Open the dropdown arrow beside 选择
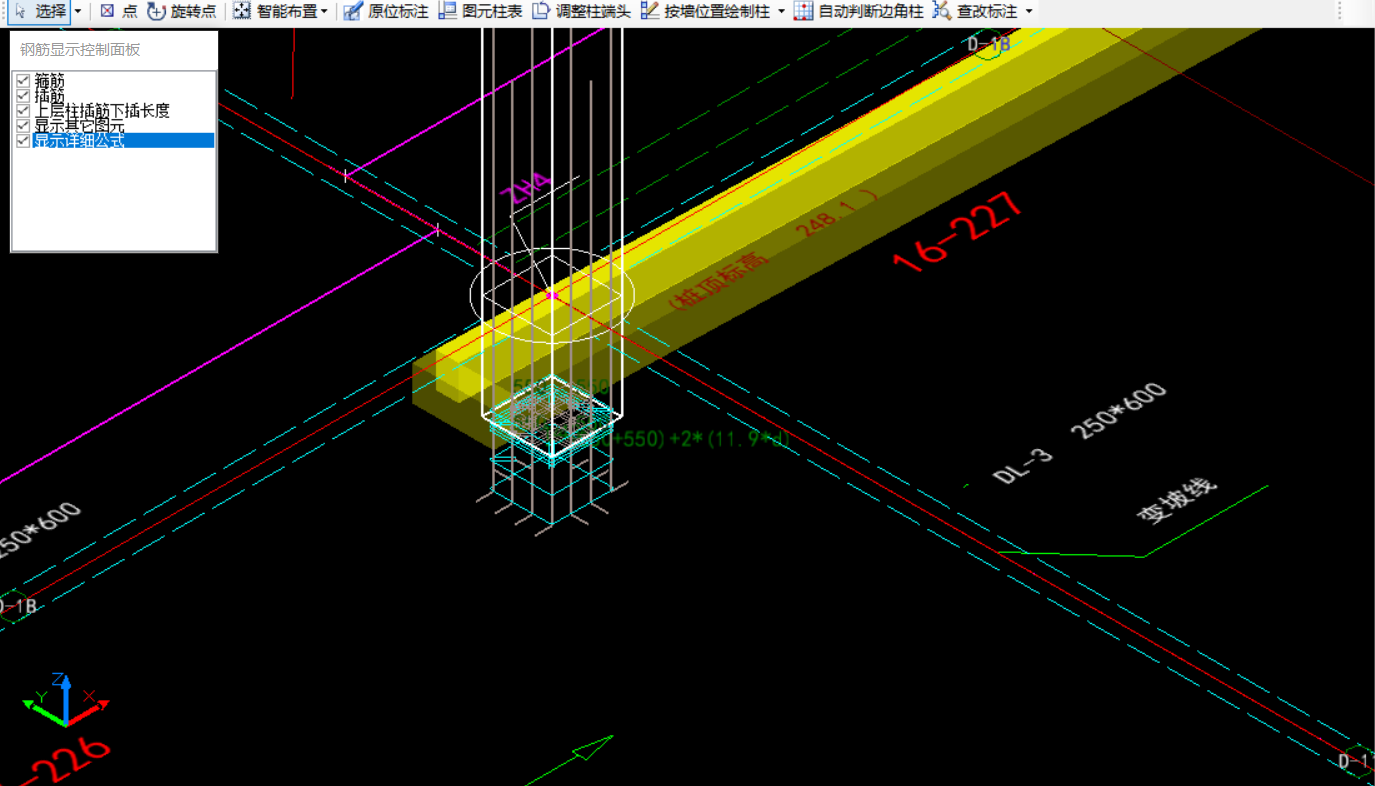This screenshot has height=786, width=1375. tap(78, 11)
